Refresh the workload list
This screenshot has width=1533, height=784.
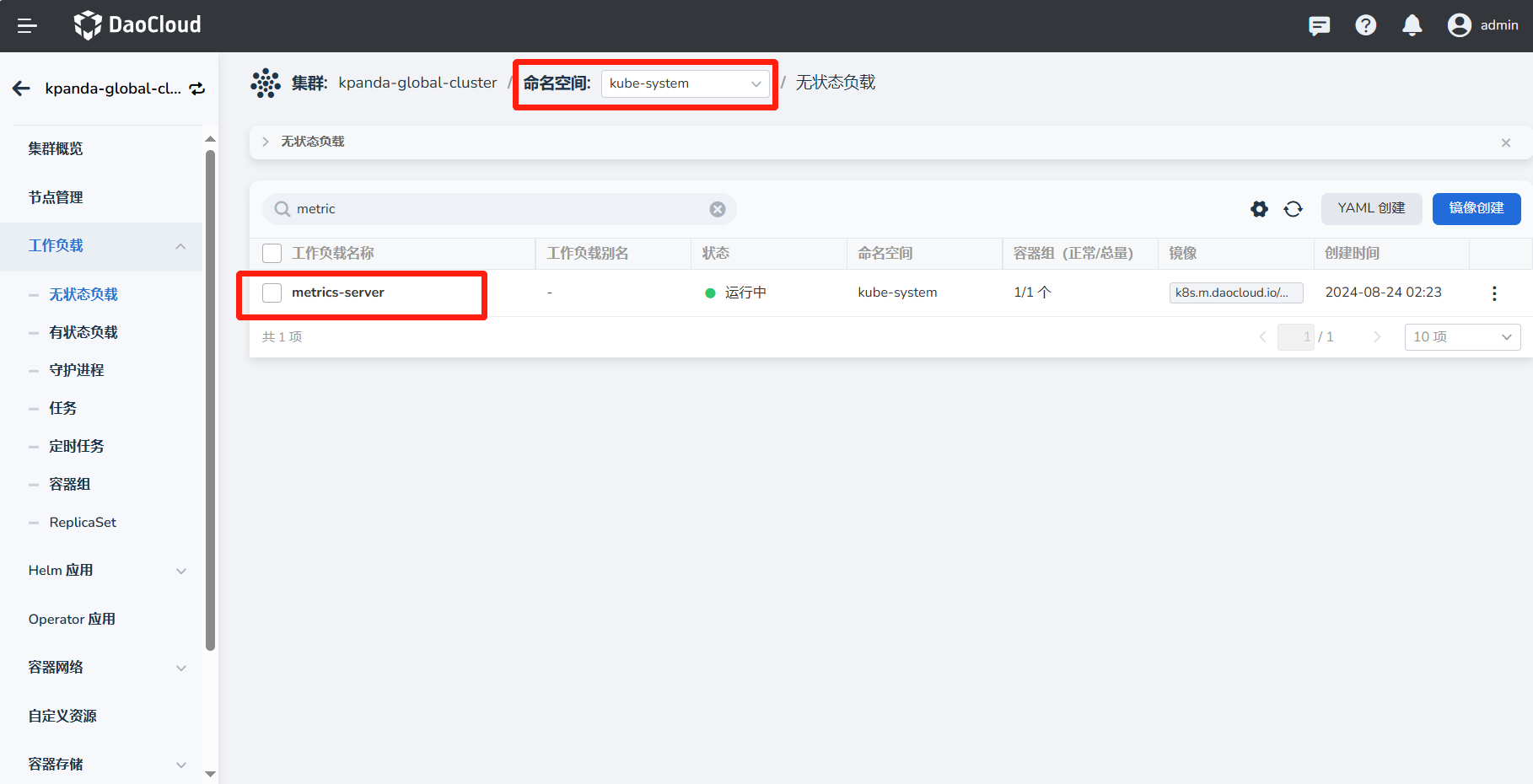1293,209
